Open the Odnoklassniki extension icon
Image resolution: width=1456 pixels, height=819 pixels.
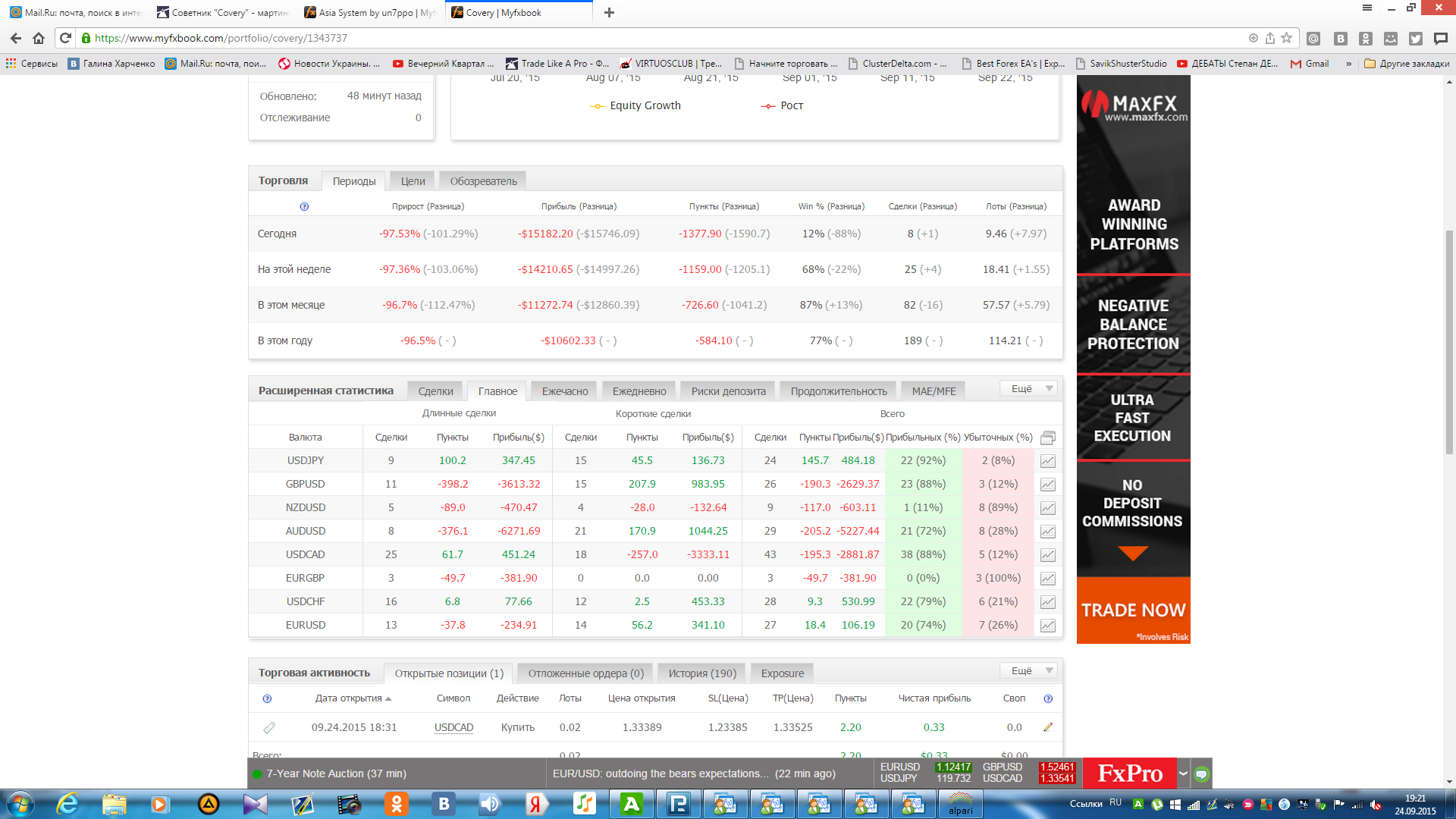(1366, 39)
